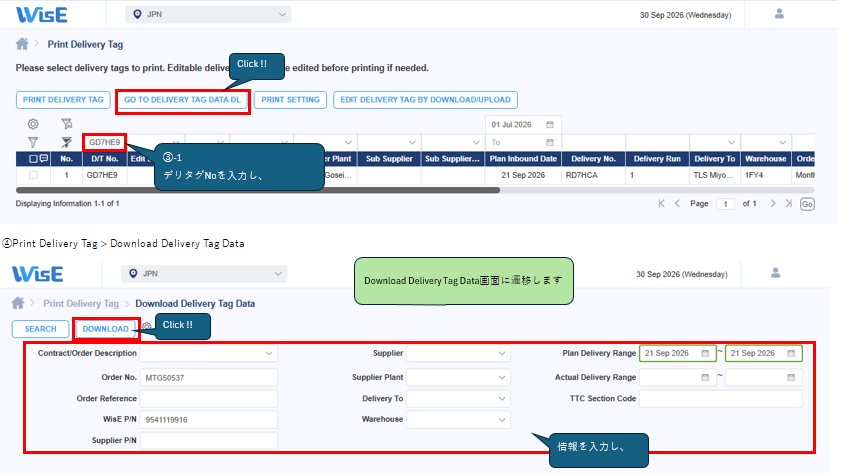The height and width of the screenshot is (473, 856).
Task: Open table settings gear icon above the grid
Action: 33,124
